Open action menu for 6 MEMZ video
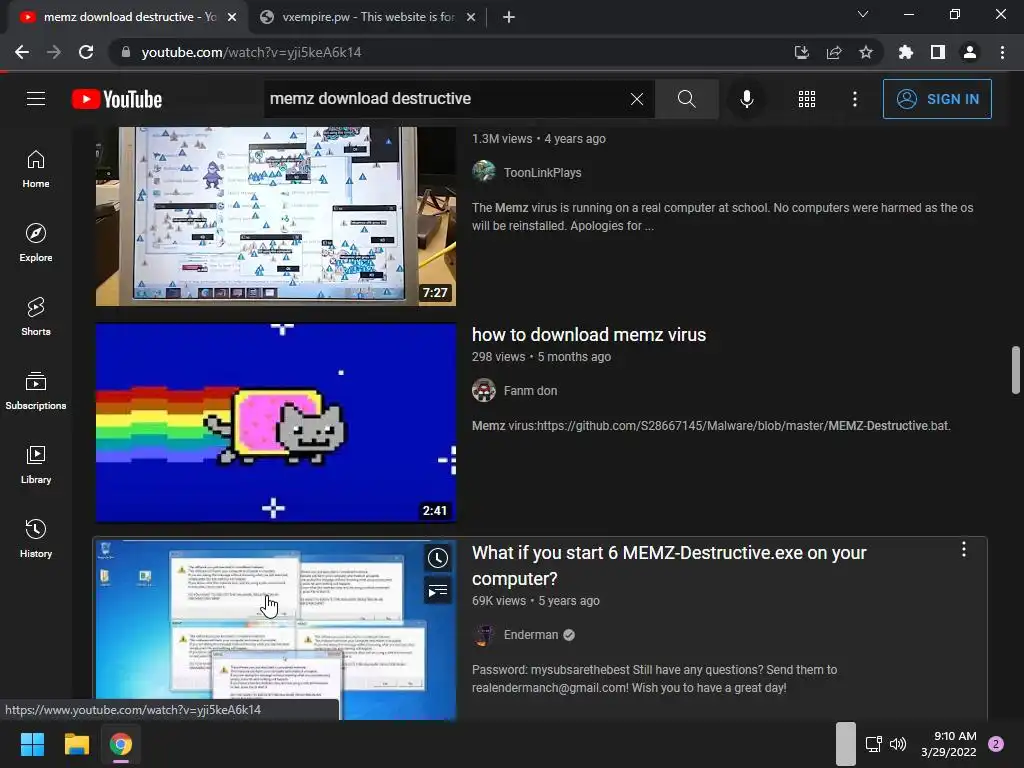1024x768 pixels. coord(964,550)
